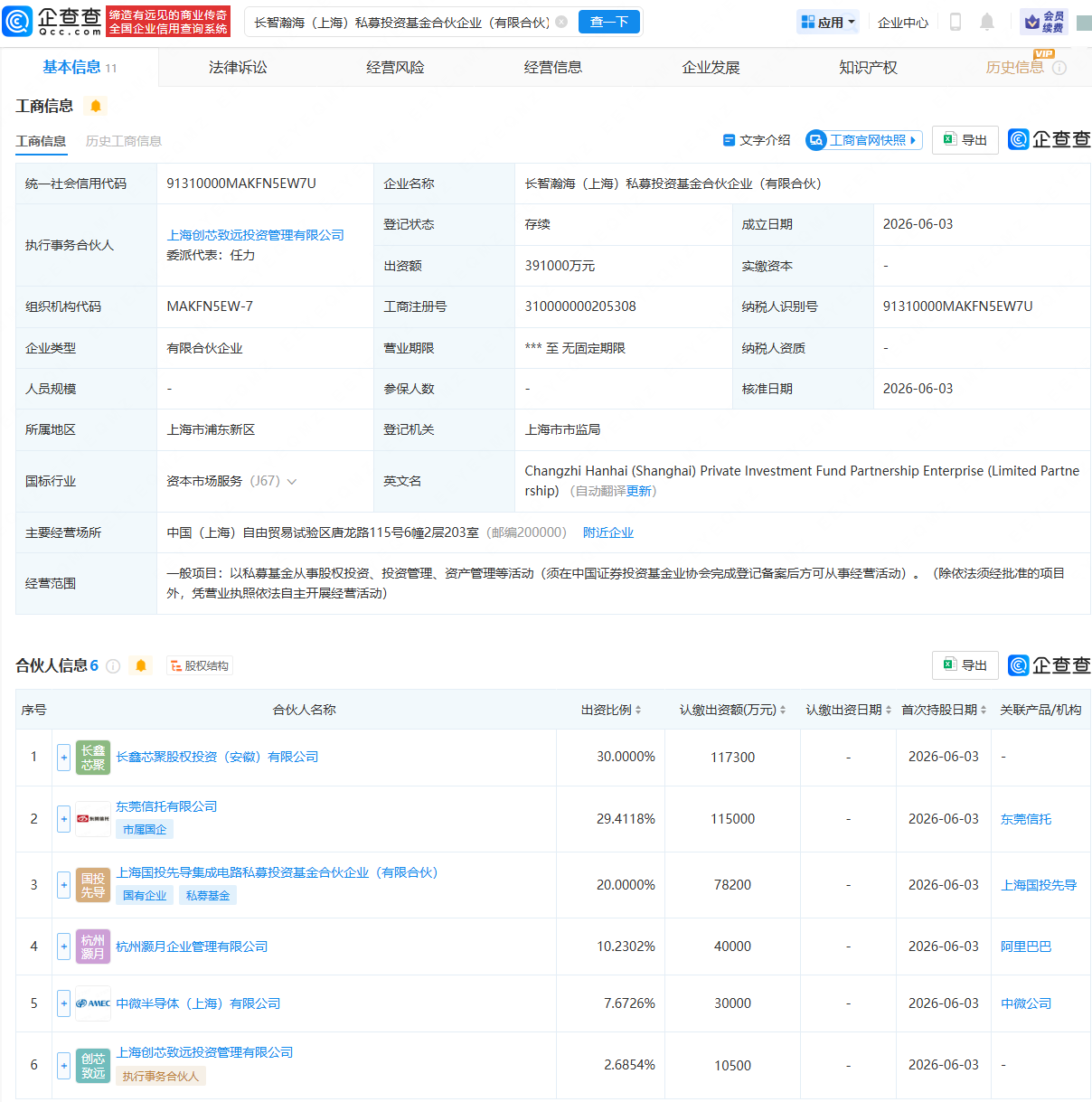Switch to 法律诉讼 tab
Screen dimensions: 1092x1102
tap(238, 68)
